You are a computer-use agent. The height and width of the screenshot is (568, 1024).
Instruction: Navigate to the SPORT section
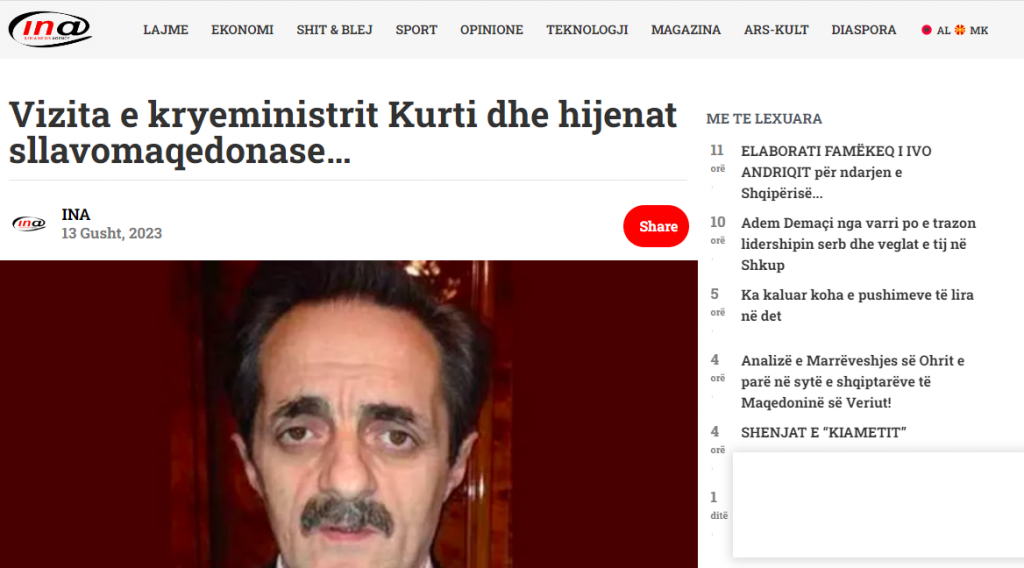(416, 30)
